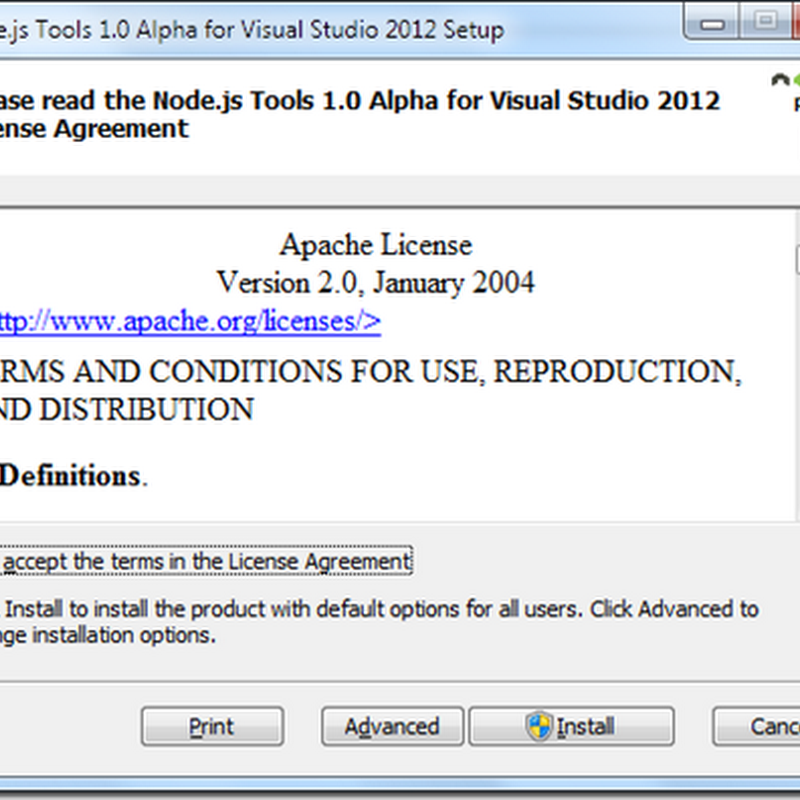
Task: Click the "Definitions" section heading
Action: [70, 476]
